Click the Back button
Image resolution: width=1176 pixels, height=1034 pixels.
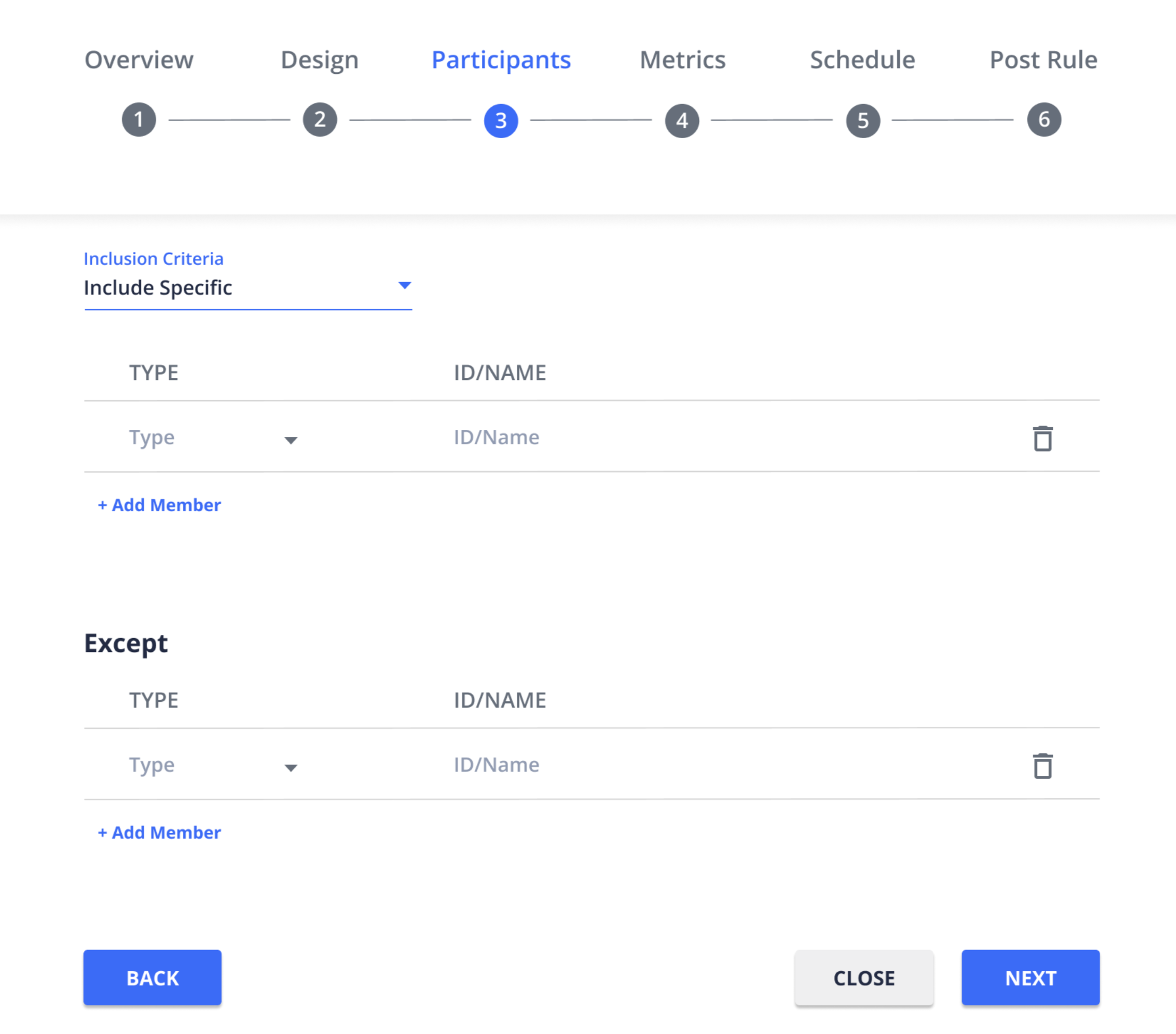(152, 978)
